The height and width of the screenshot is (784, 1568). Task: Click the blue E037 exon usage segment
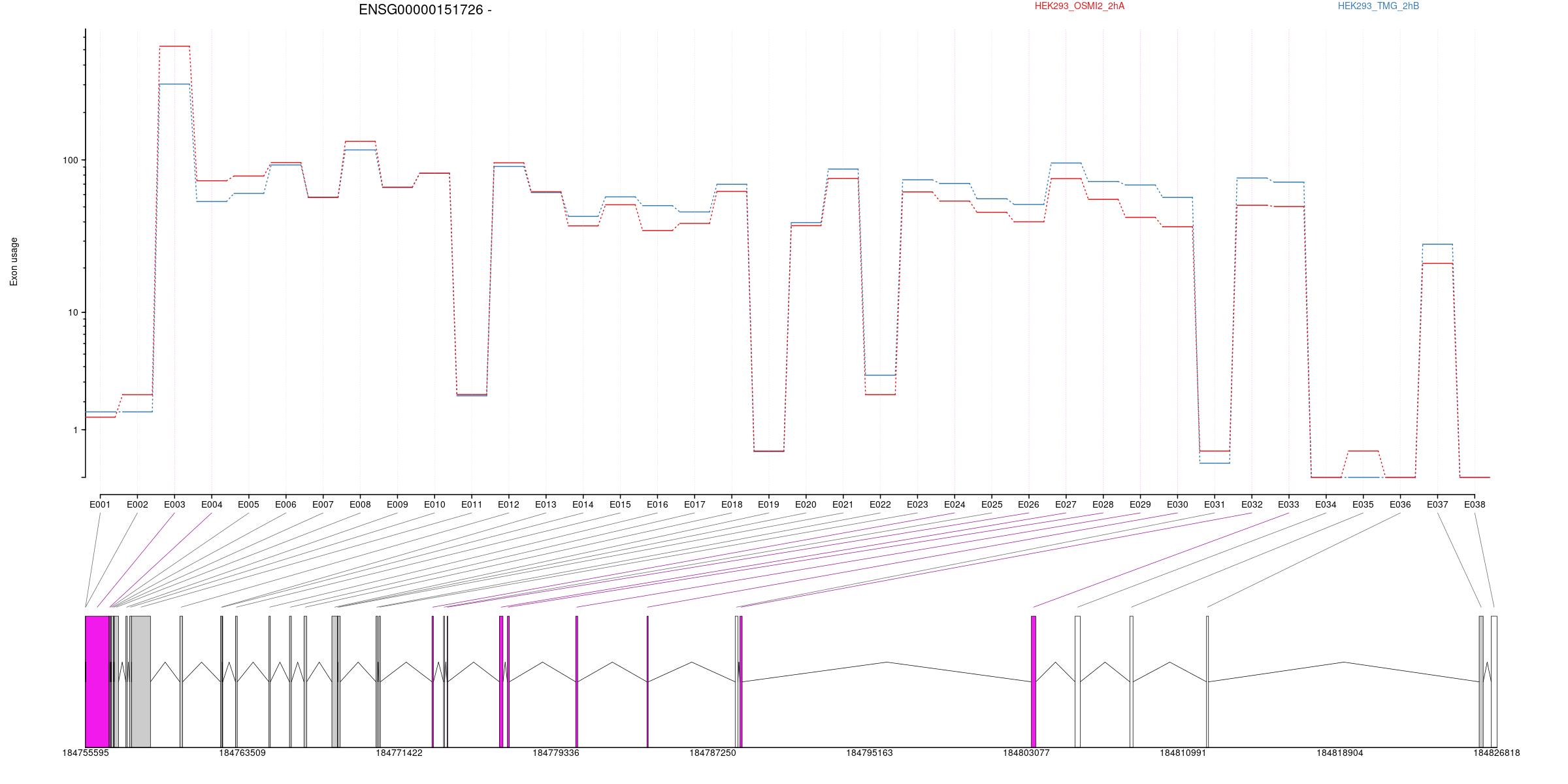(x=1437, y=244)
